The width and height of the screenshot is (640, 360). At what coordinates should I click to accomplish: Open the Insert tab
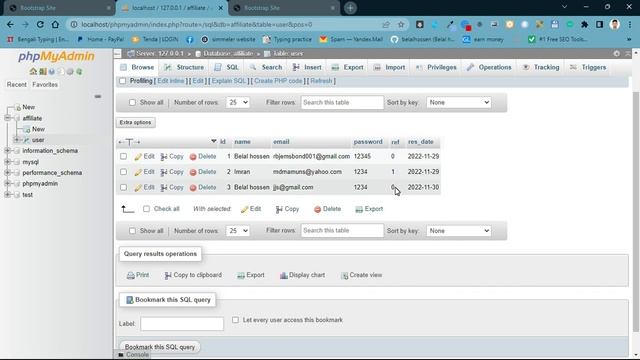pyautogui.click(x=307, y=67)
